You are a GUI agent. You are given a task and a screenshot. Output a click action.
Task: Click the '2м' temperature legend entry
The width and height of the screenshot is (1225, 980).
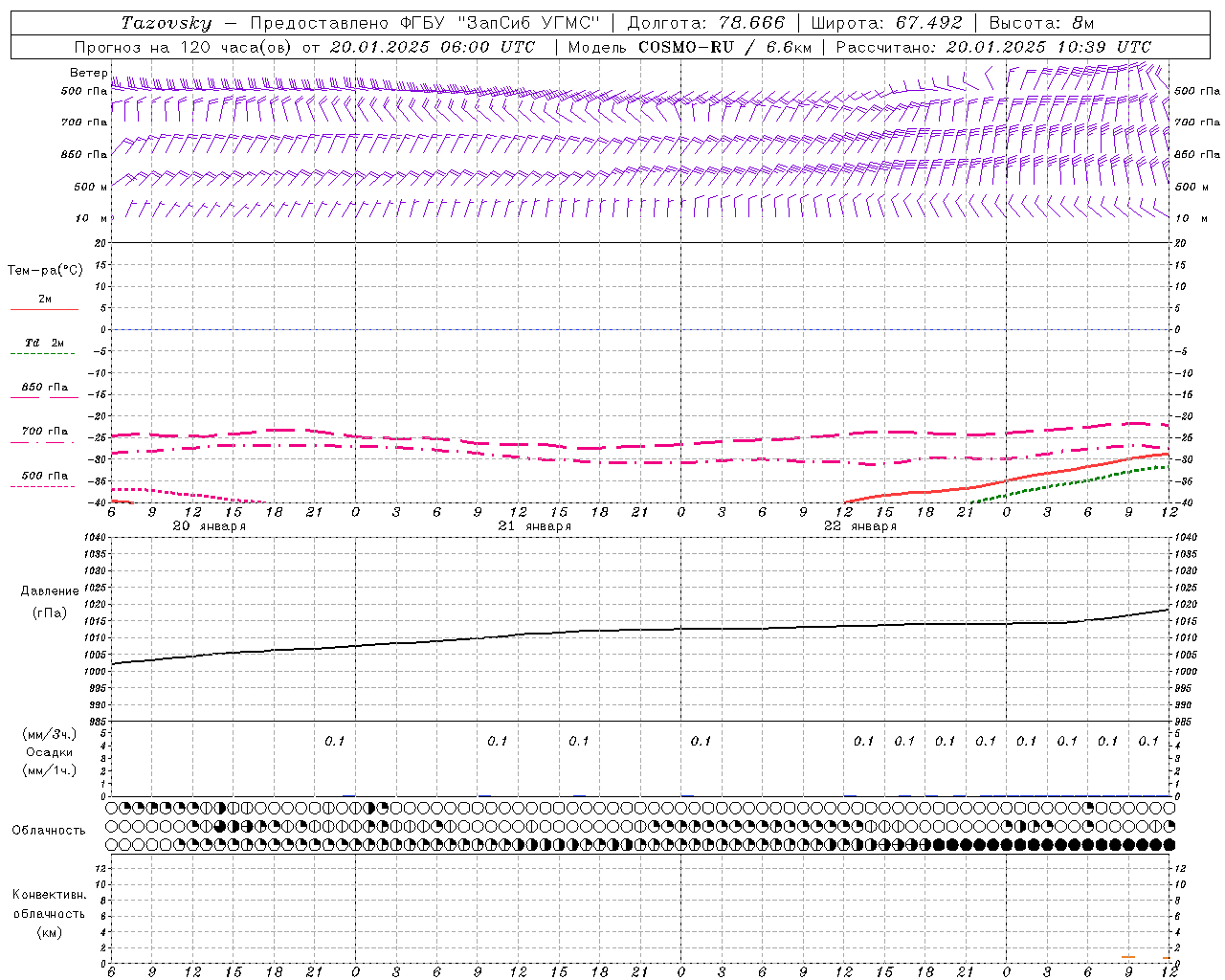click(45, 300)
